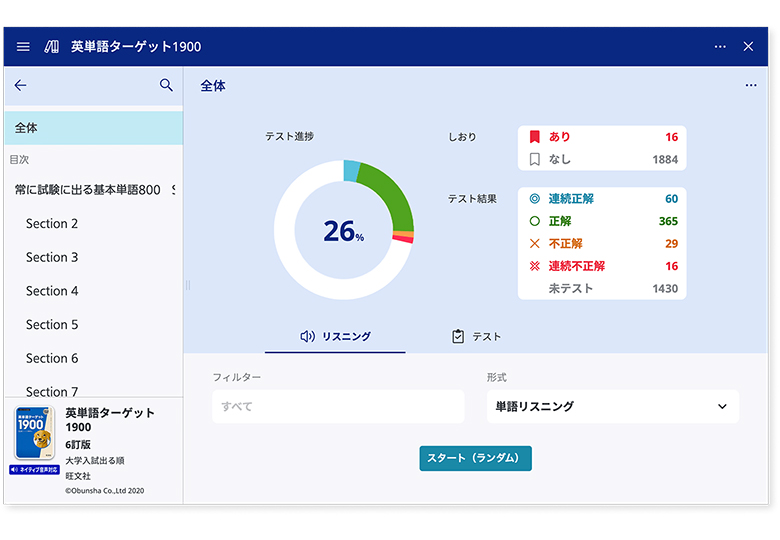780x540 pixels.
Task: Click the 不正解 orange cross icon
Action: pos(534,244)
